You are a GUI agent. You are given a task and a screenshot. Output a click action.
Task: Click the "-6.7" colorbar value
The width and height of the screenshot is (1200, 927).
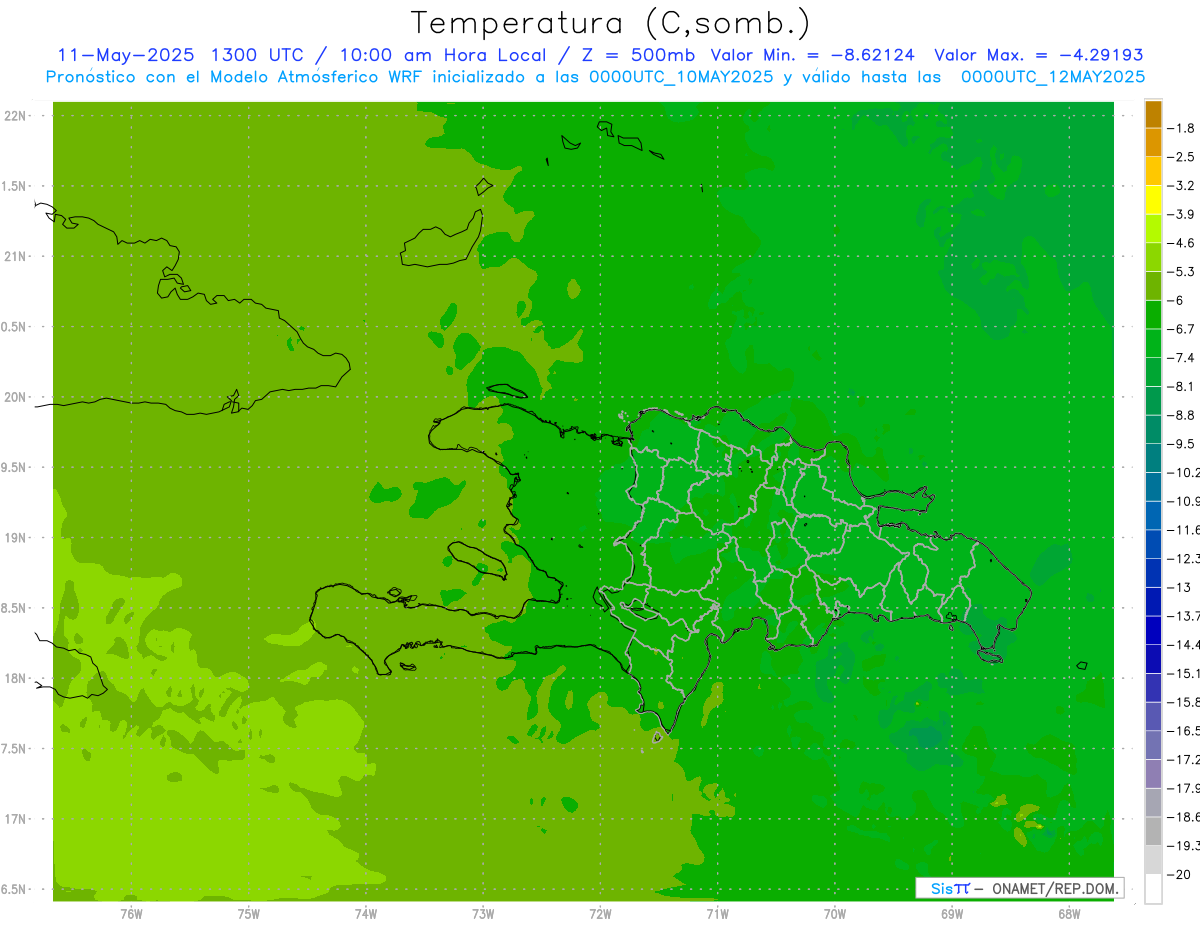[1181, 329]
